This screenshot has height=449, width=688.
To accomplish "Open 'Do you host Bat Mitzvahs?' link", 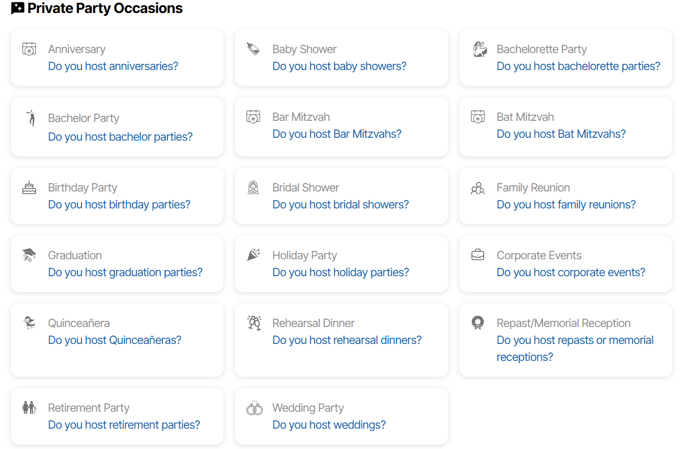I will pyautogui.click(x=561, y=134).
